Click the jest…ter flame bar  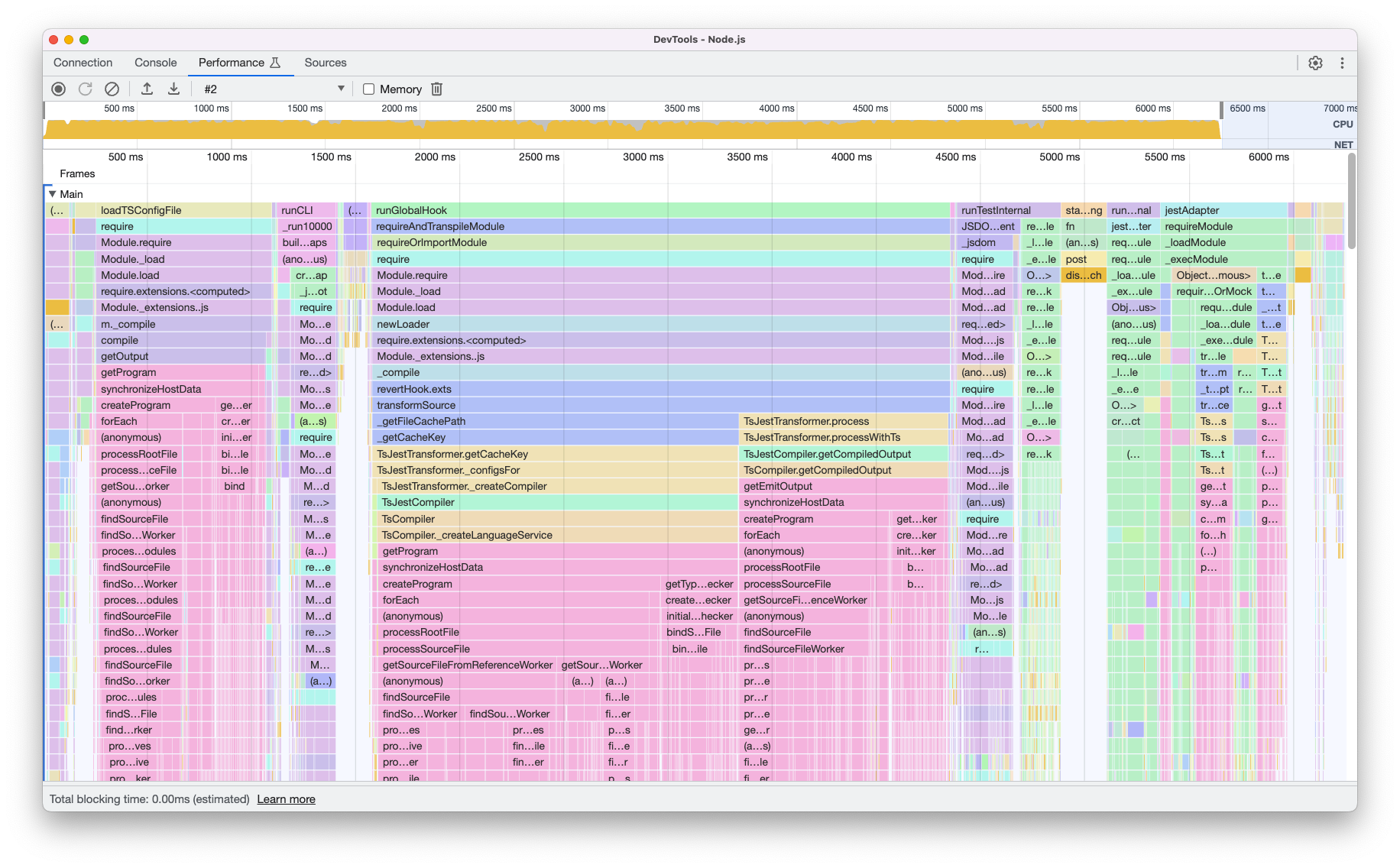[1132, 226]
